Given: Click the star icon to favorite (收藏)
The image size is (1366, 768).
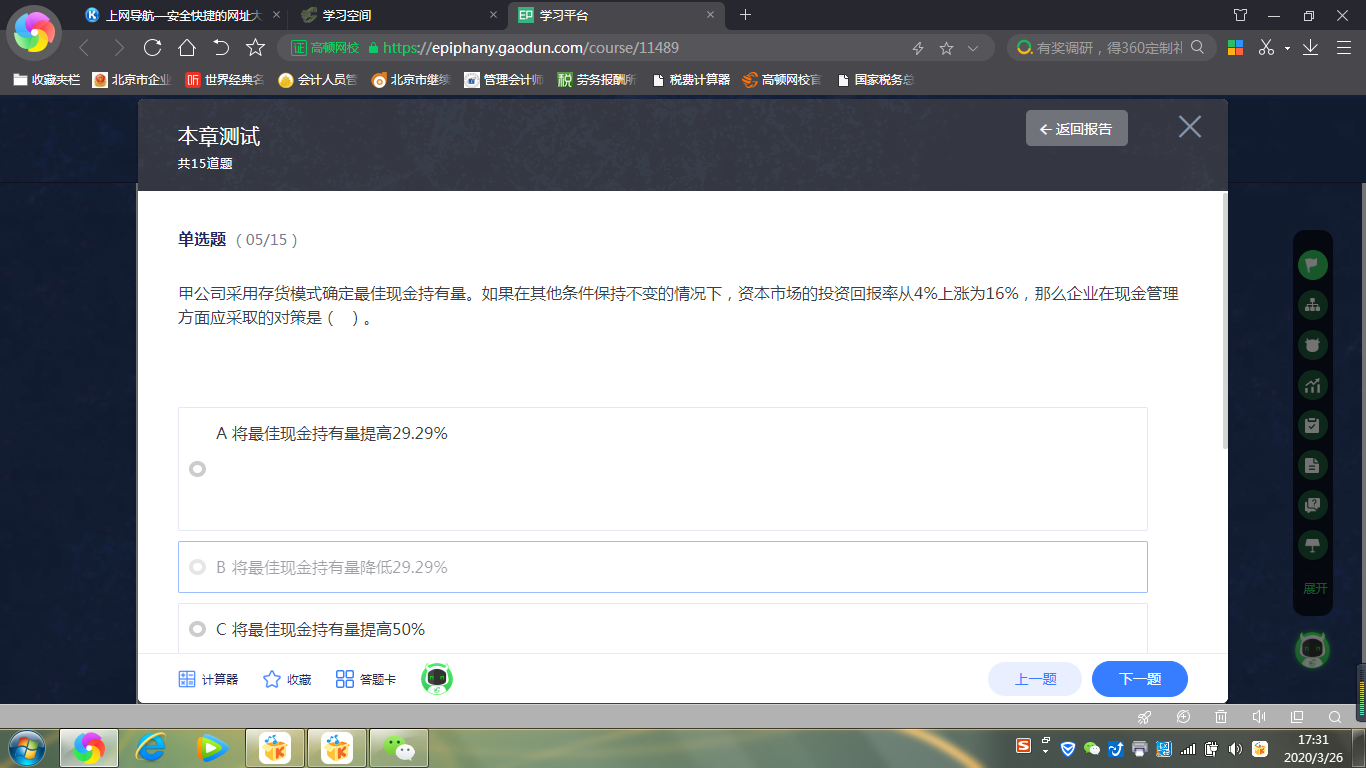Looking at the screenshot, I should pos(286,679).
